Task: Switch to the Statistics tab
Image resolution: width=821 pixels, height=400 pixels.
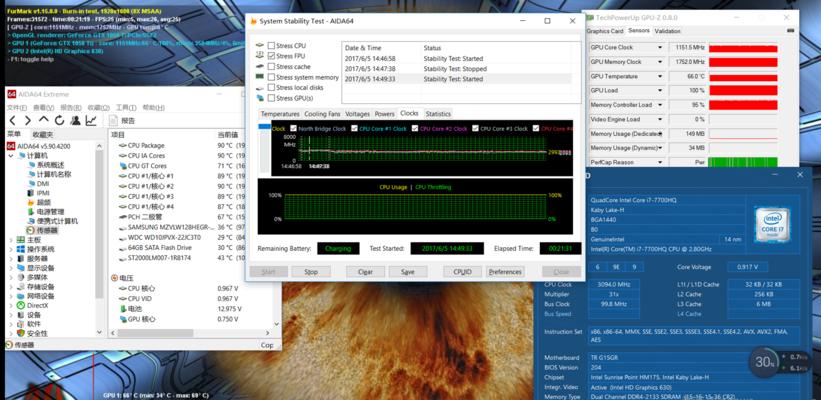Action: (x=438, y=114)
